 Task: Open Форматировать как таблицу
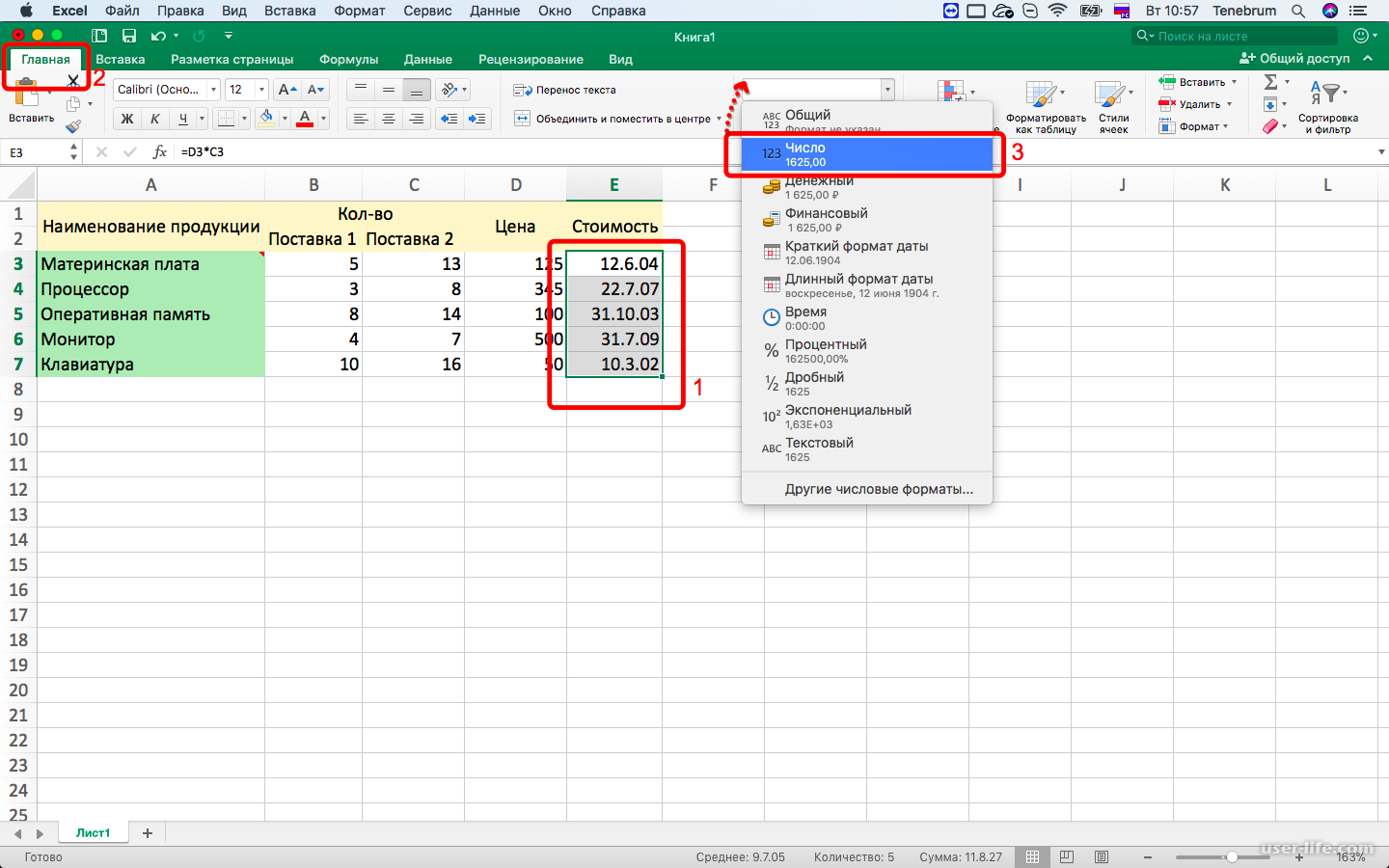pyautogui.click(x=1046, y=108)
